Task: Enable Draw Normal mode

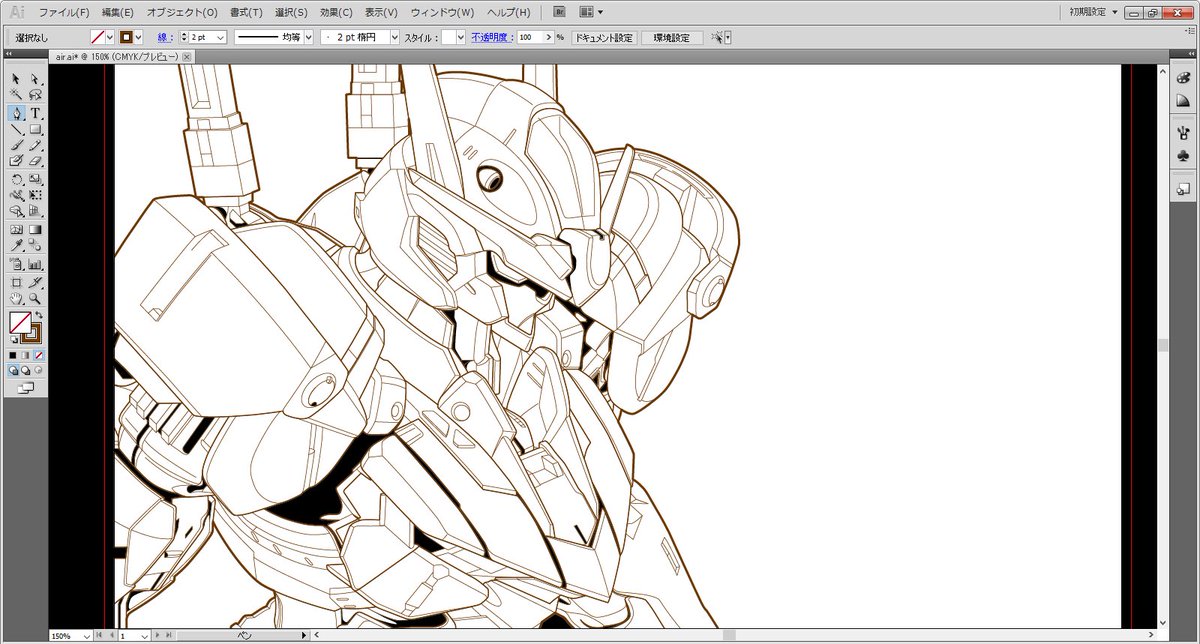Action: (x=14, y=370)
